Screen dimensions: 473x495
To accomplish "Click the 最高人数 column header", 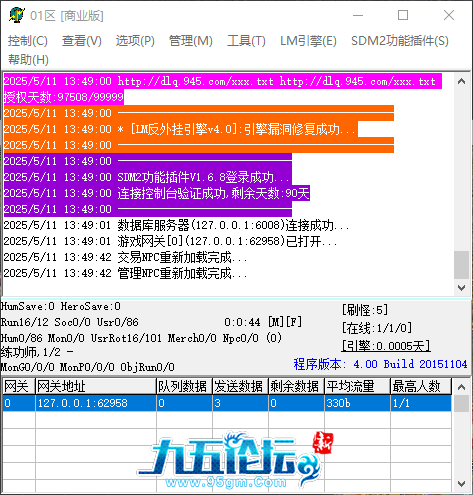I will click(x=421, y=386).
